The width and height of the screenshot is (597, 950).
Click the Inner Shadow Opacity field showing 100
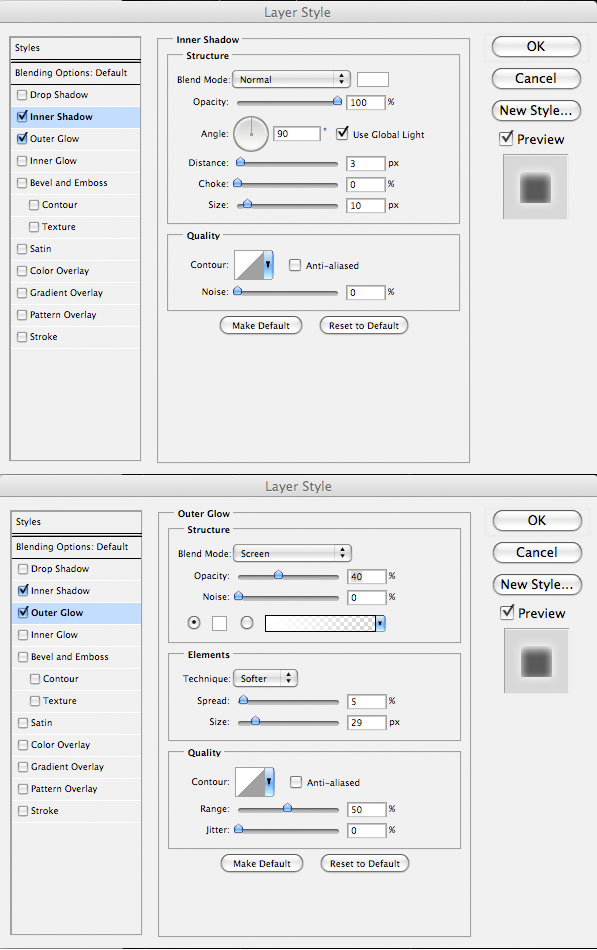point(366,102)
